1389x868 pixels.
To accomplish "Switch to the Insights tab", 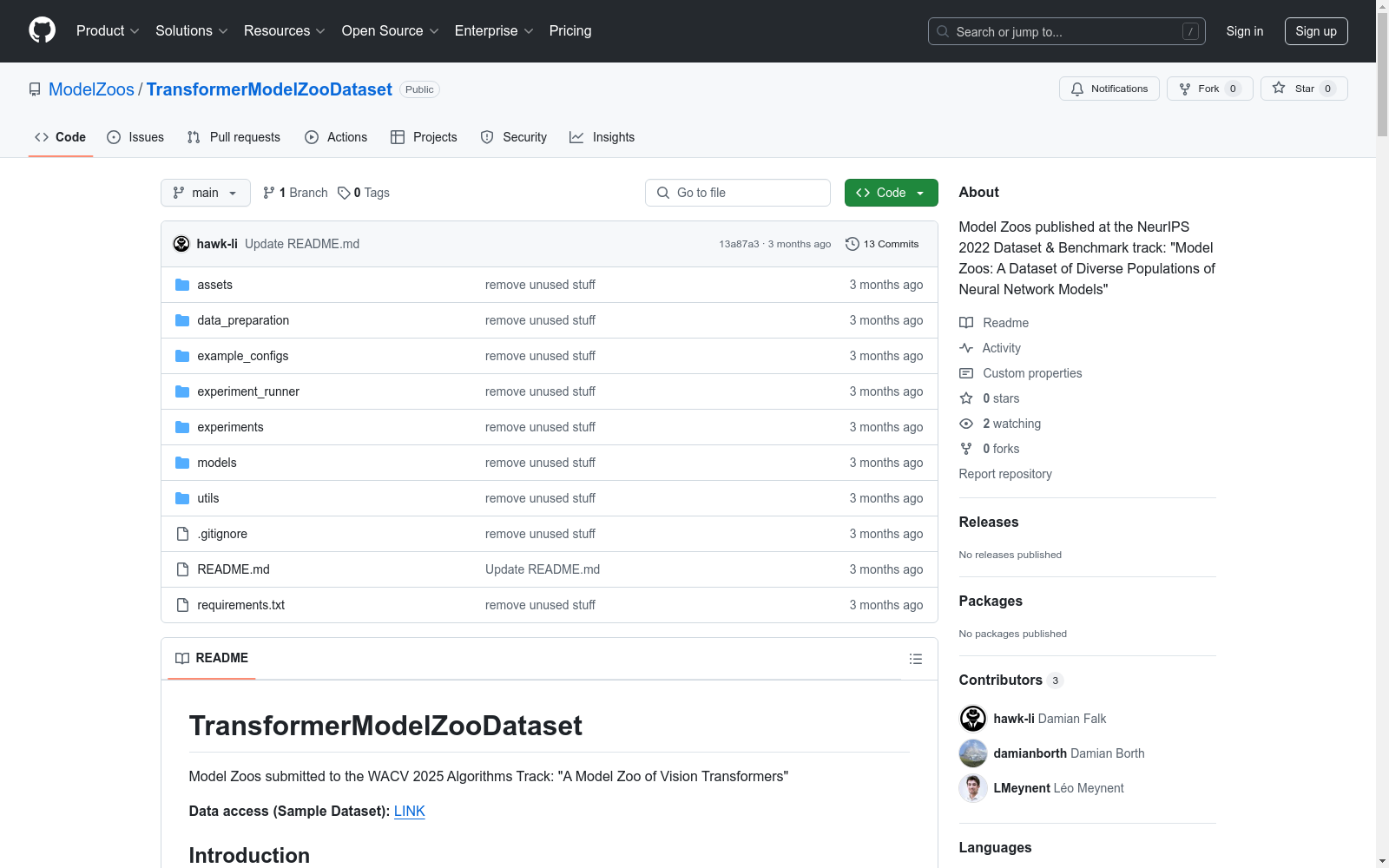I will pyautogui.click(x=602, y=137).
